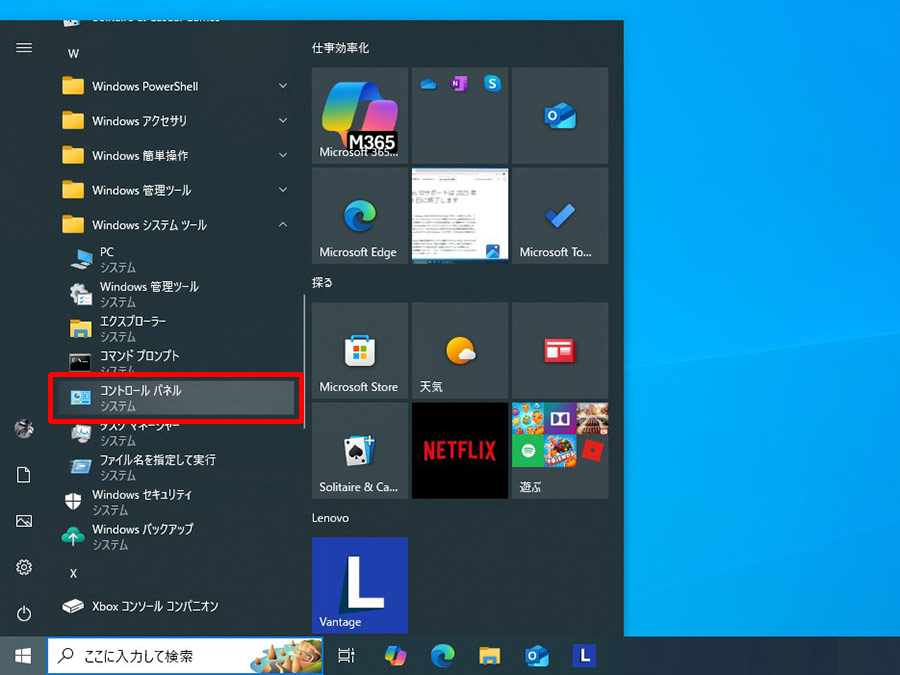Screen dimensions: 900x675
Task: Launch Xbox コンソール コンパニオン
Action: 174,606
